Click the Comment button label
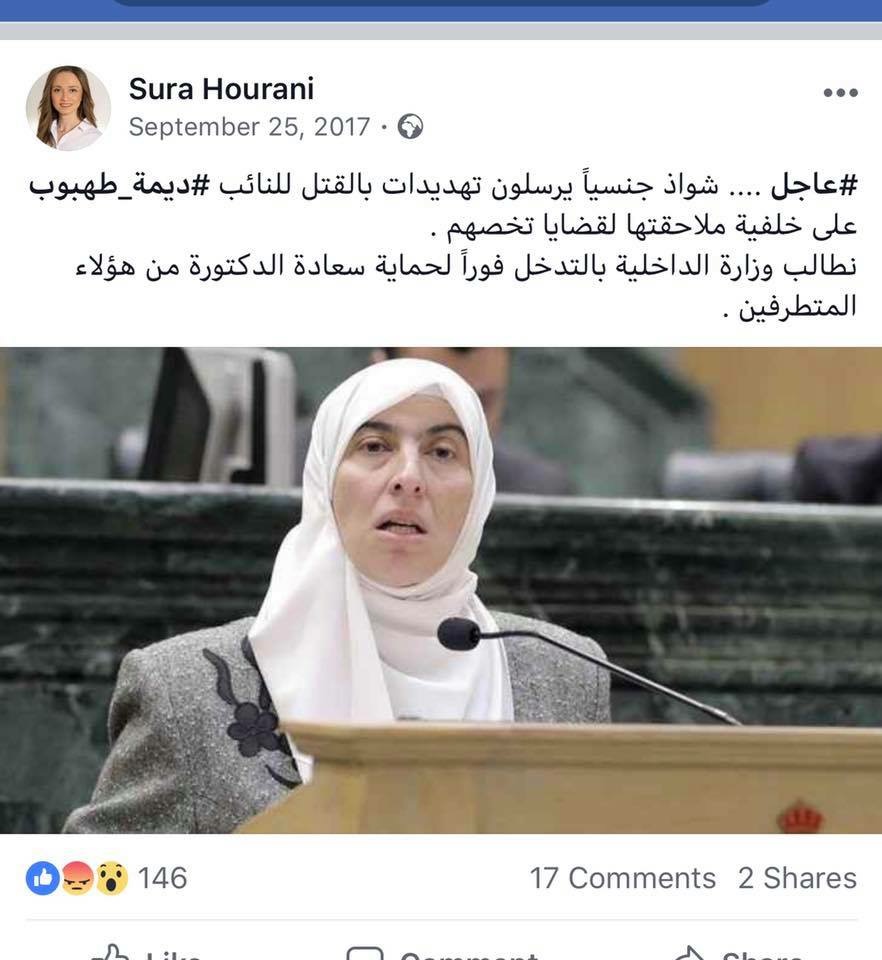This screenshot has height=960, width=882. tap(469, 954)
